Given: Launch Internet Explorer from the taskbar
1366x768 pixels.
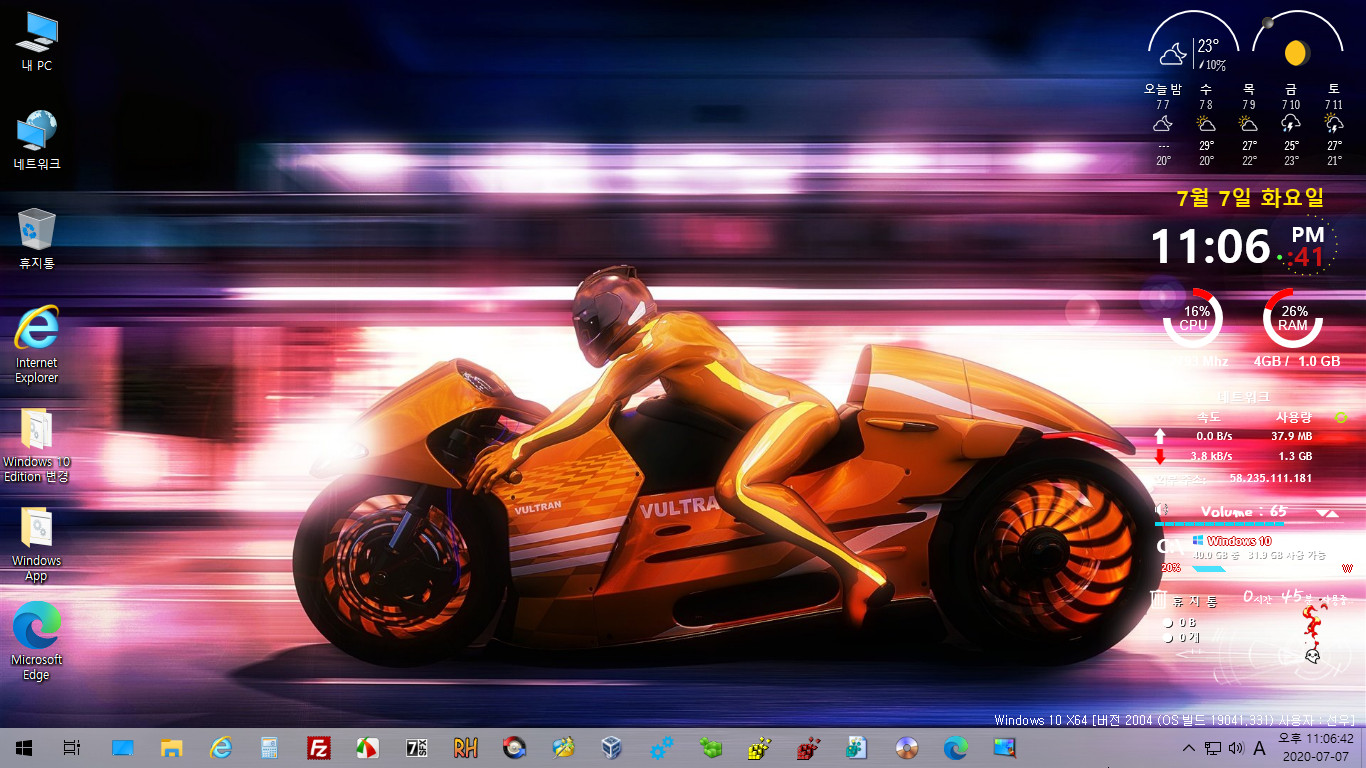Looking at the screenshot, I should tap(220, 747).
